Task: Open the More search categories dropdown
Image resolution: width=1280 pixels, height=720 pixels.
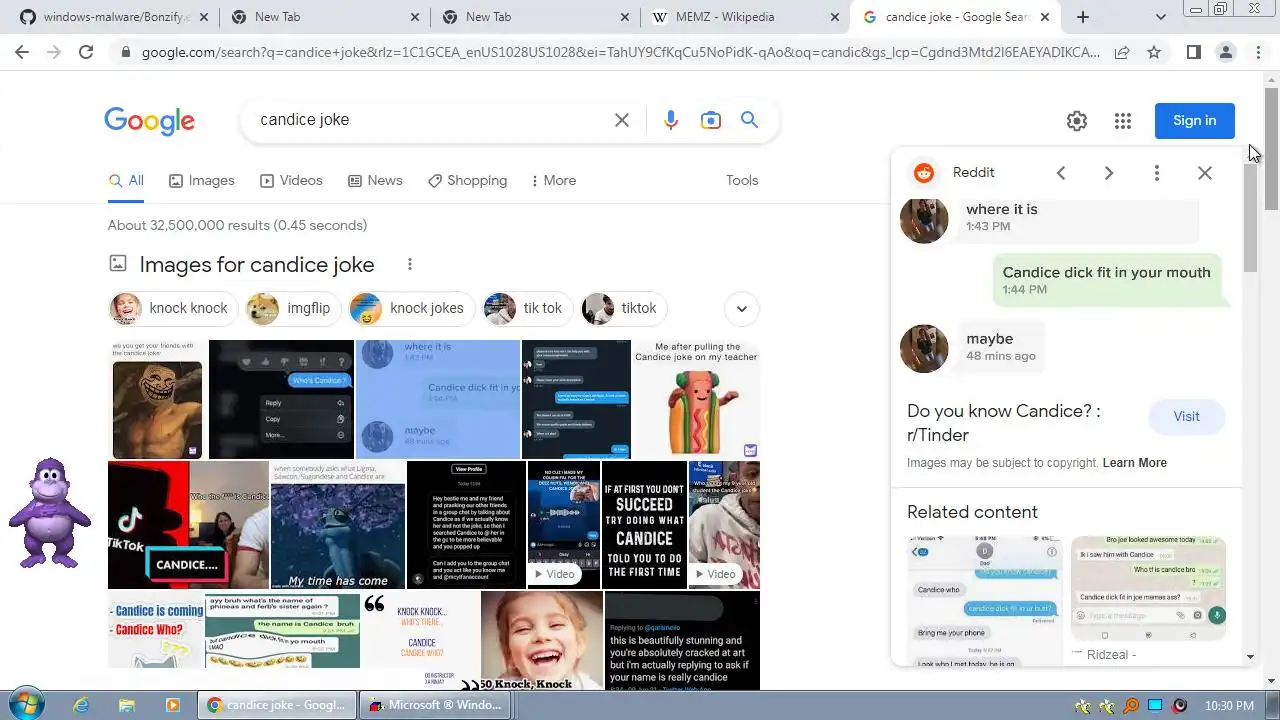Action: (x=553, y=181)
